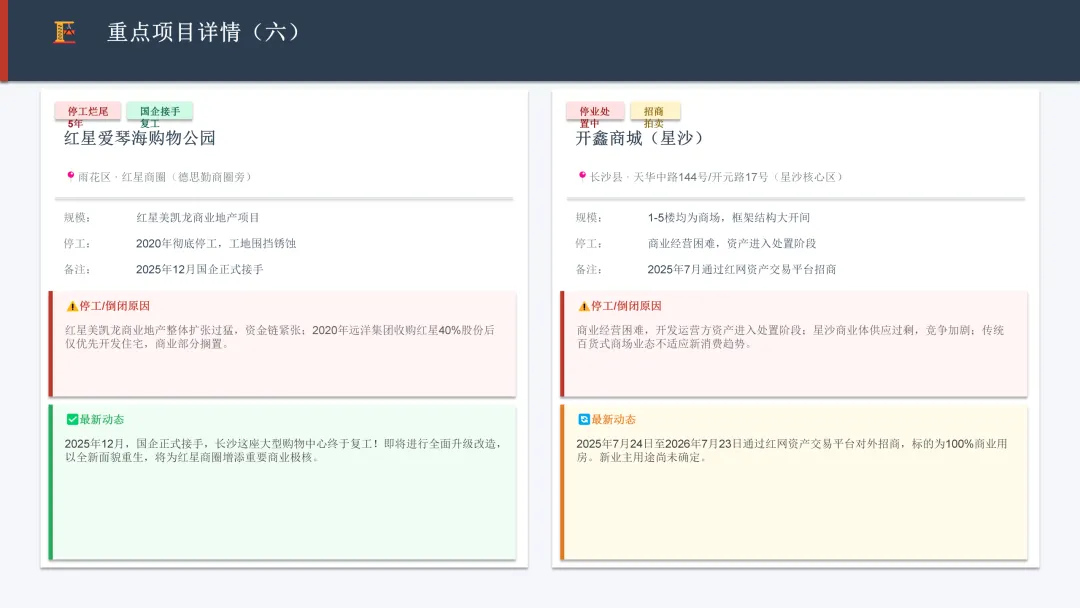The width and height of the screenshot is (1080, 608).
Task: Click the orange 最新动态 heading
Action: tap(613, 419)
